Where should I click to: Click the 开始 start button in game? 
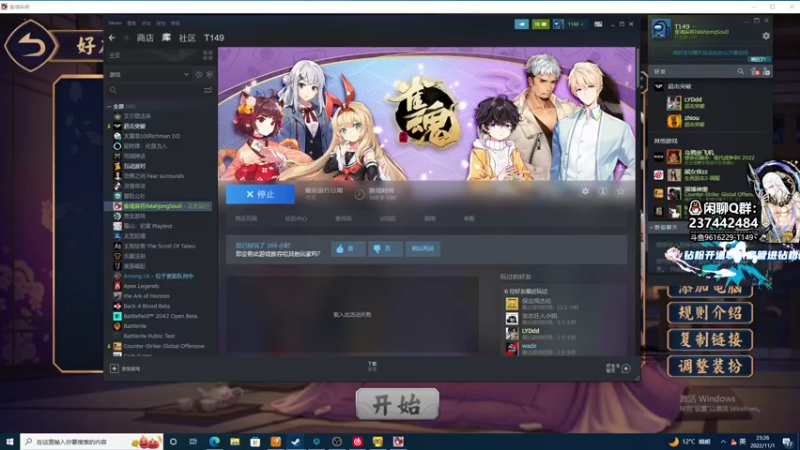[x=397, y=404]
